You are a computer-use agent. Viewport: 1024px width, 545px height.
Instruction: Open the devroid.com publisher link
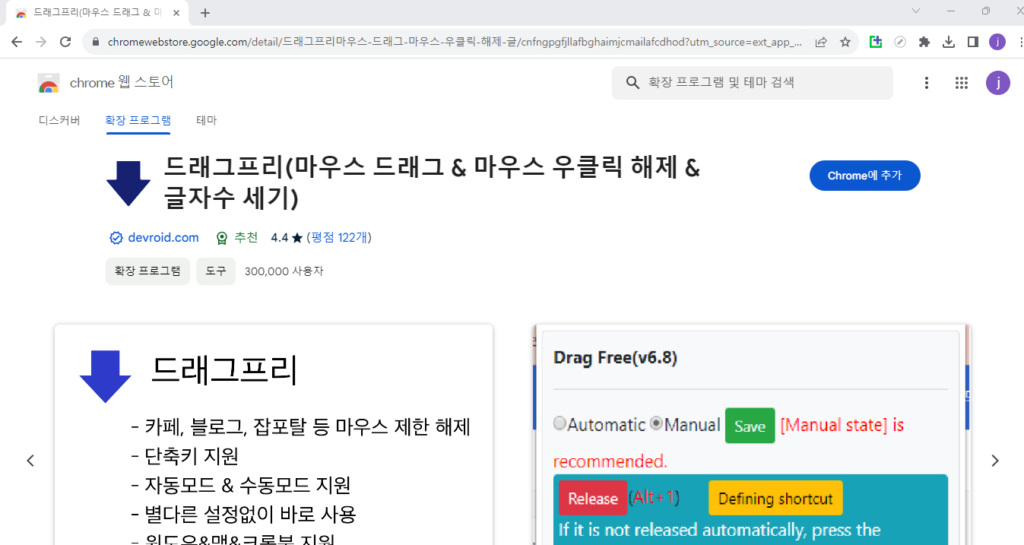click(163, 238)
